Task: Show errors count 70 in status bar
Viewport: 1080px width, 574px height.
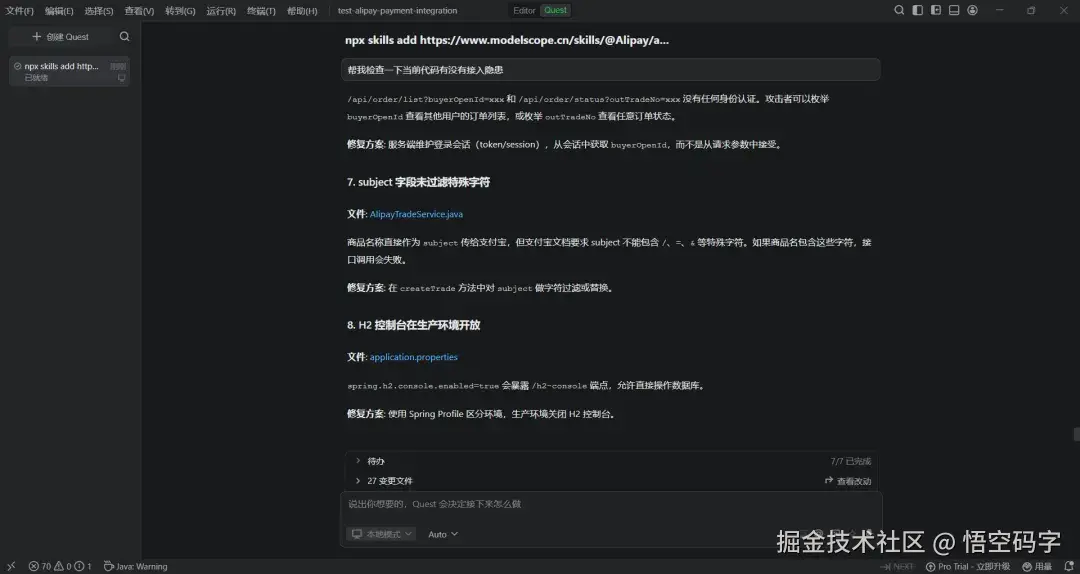Action: [x=40, y=566]
